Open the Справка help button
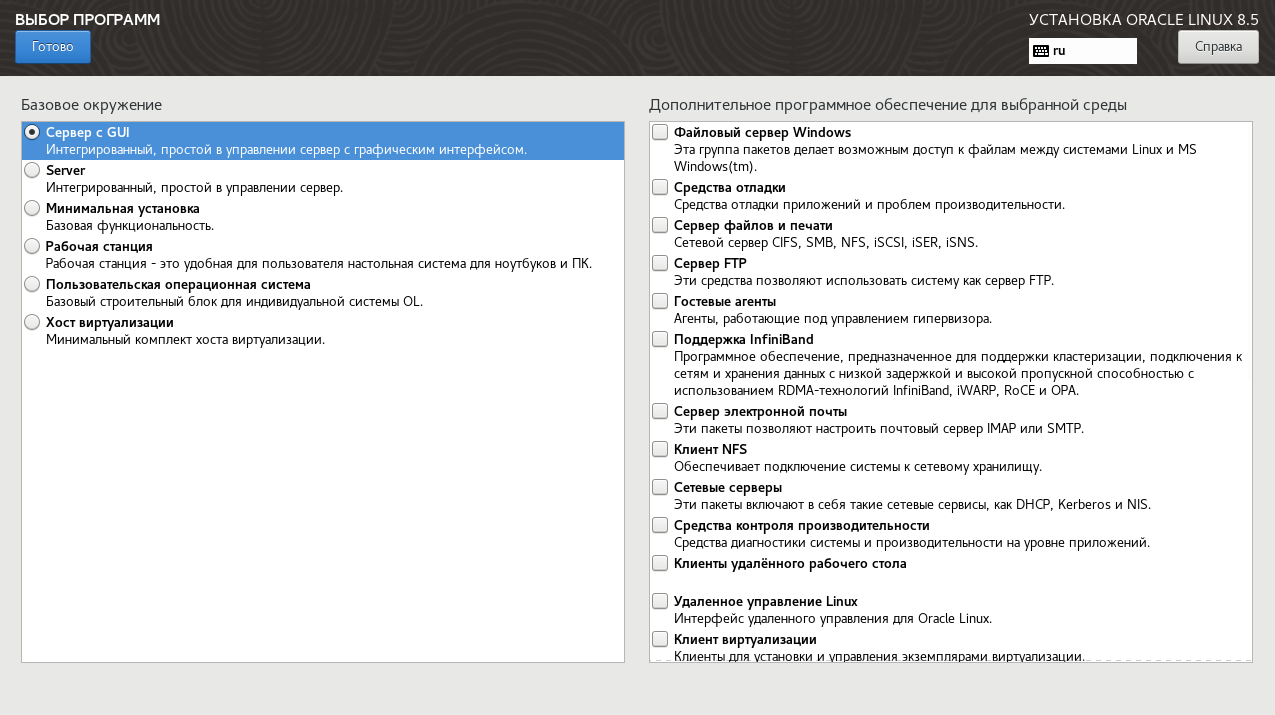The height and width of the screenshot is (715, 1275). coord(1218,47)
